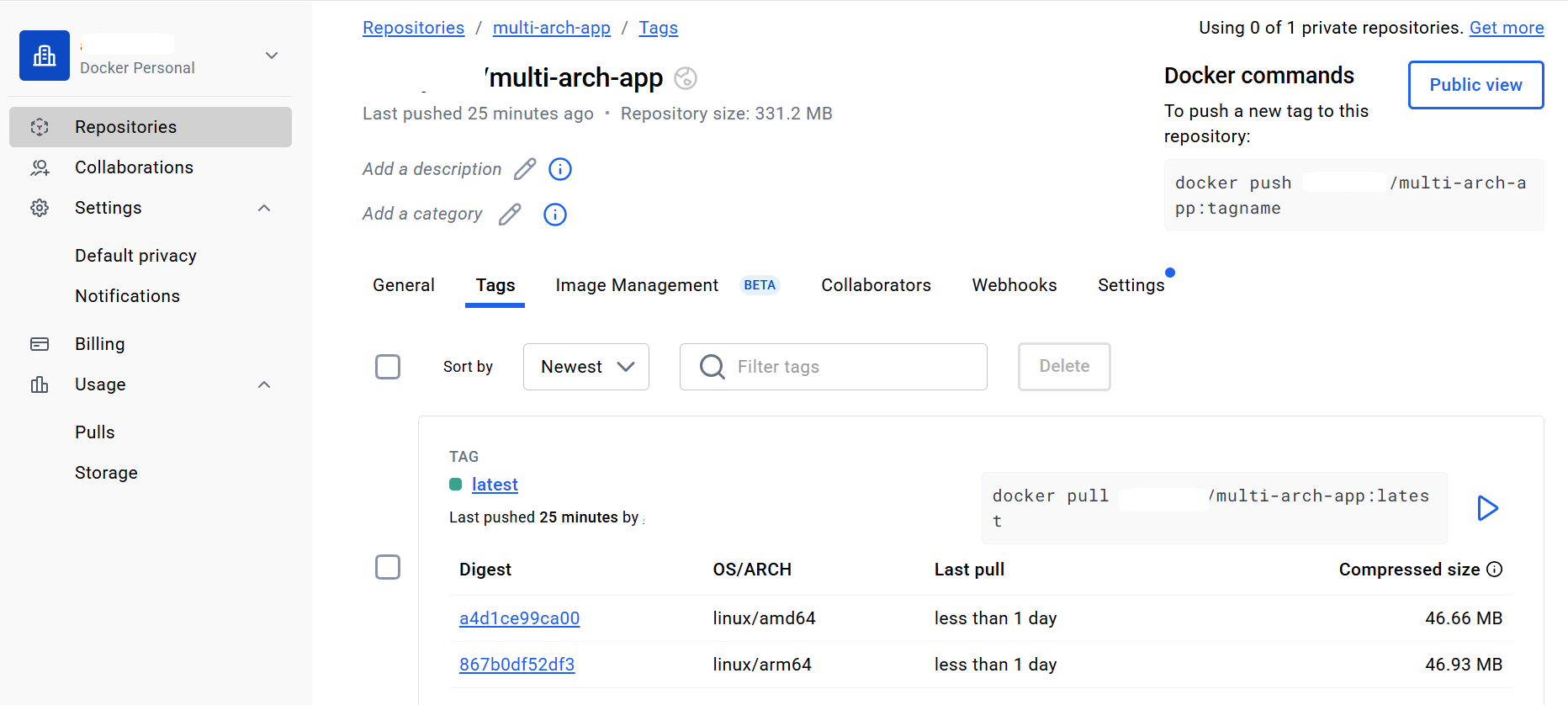This screenshot has height=705, width=1568.
Task: Open Pulls usage page
Action: pos(94,432)
